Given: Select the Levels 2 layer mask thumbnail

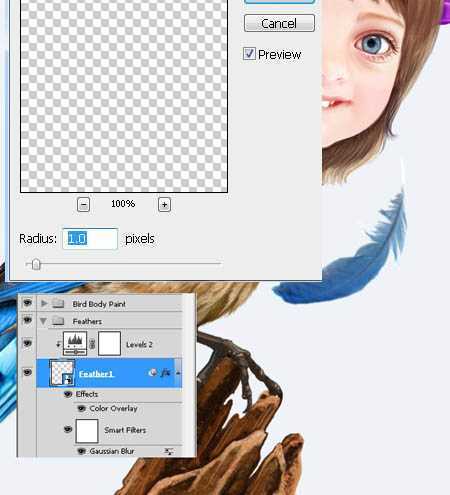Looking at the screenshot, I should pos(109,344).
